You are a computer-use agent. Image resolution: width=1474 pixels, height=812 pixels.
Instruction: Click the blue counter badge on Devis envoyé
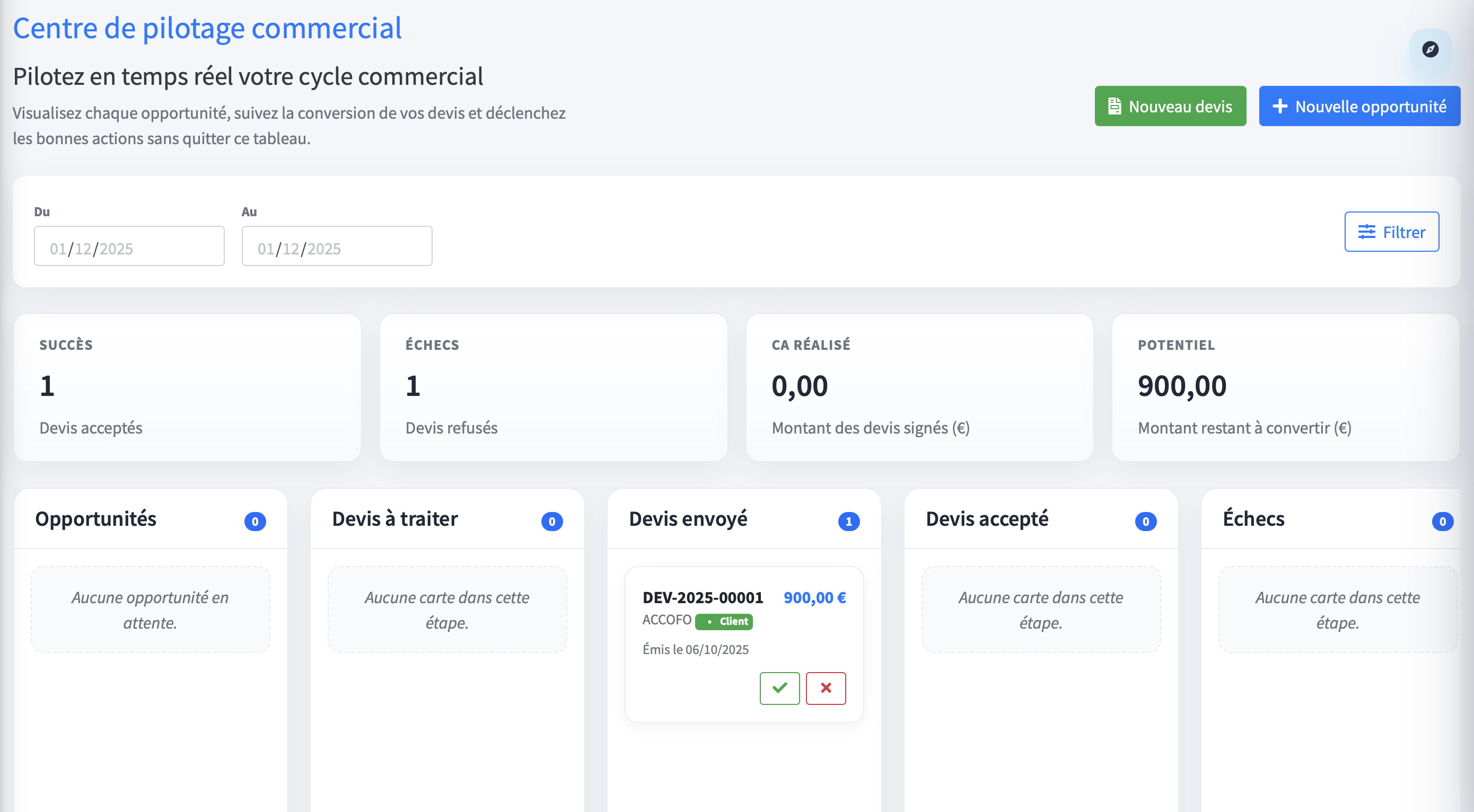[849, 521]
